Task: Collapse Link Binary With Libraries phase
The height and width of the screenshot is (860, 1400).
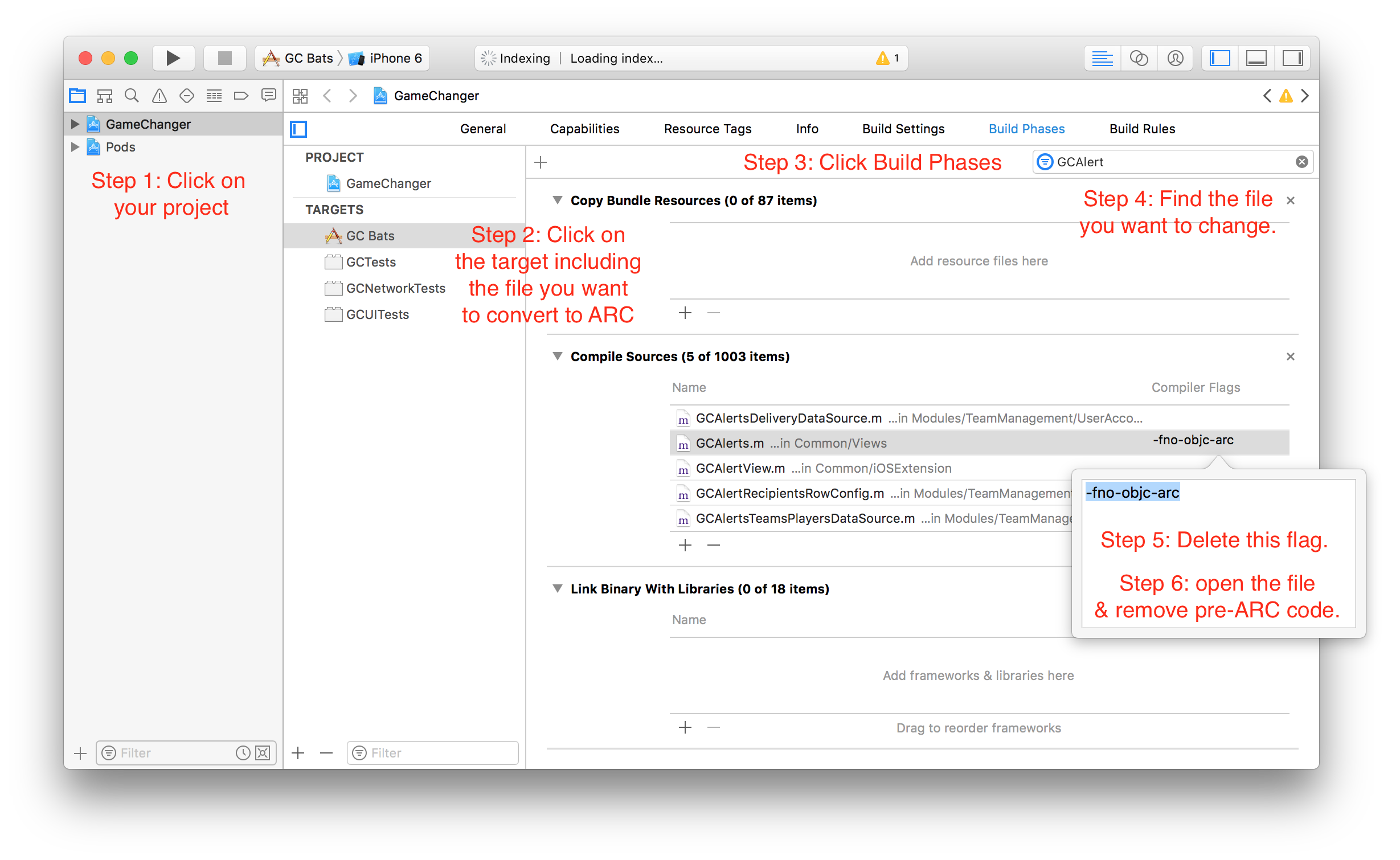Action: [558, 589]
